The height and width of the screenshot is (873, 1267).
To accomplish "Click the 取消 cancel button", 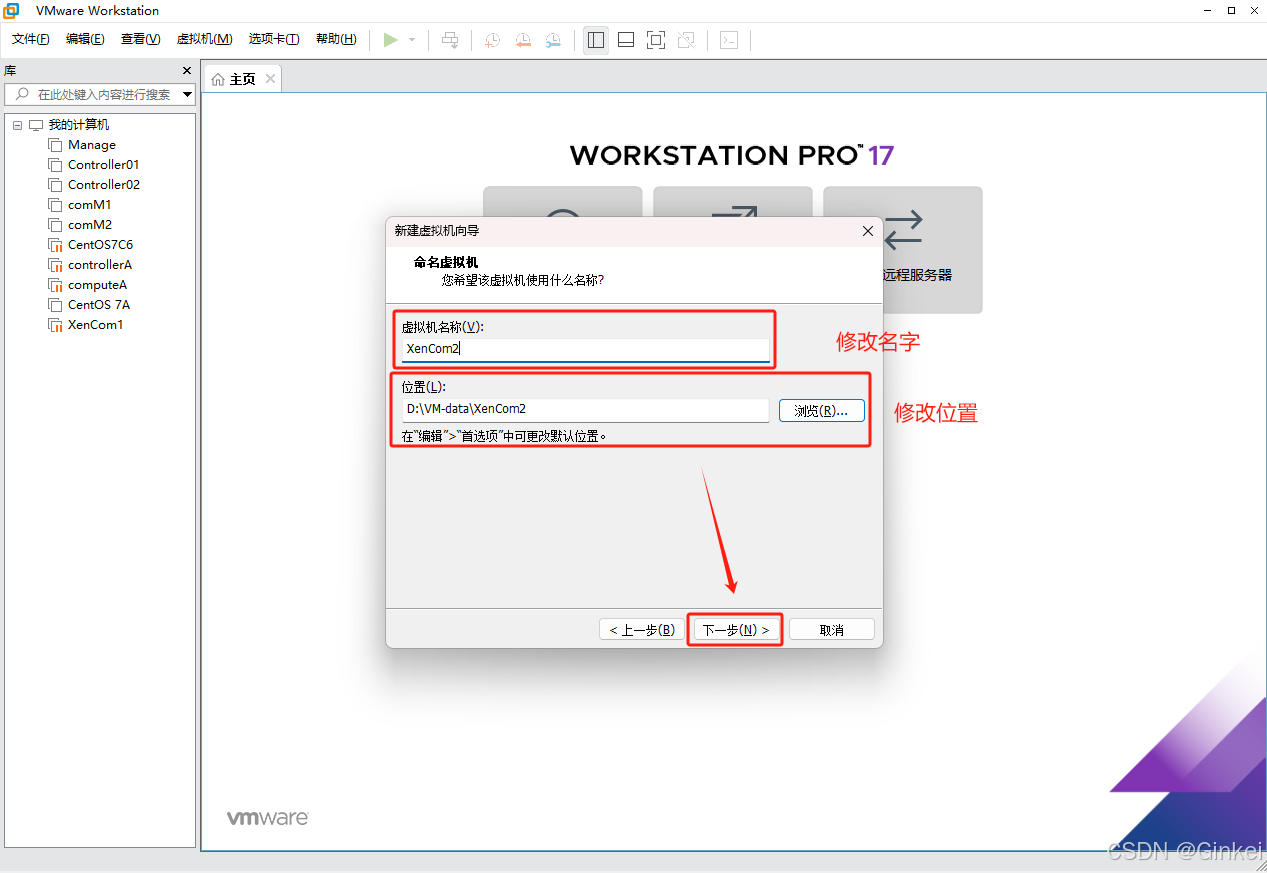I will click(x=832, y=630).
